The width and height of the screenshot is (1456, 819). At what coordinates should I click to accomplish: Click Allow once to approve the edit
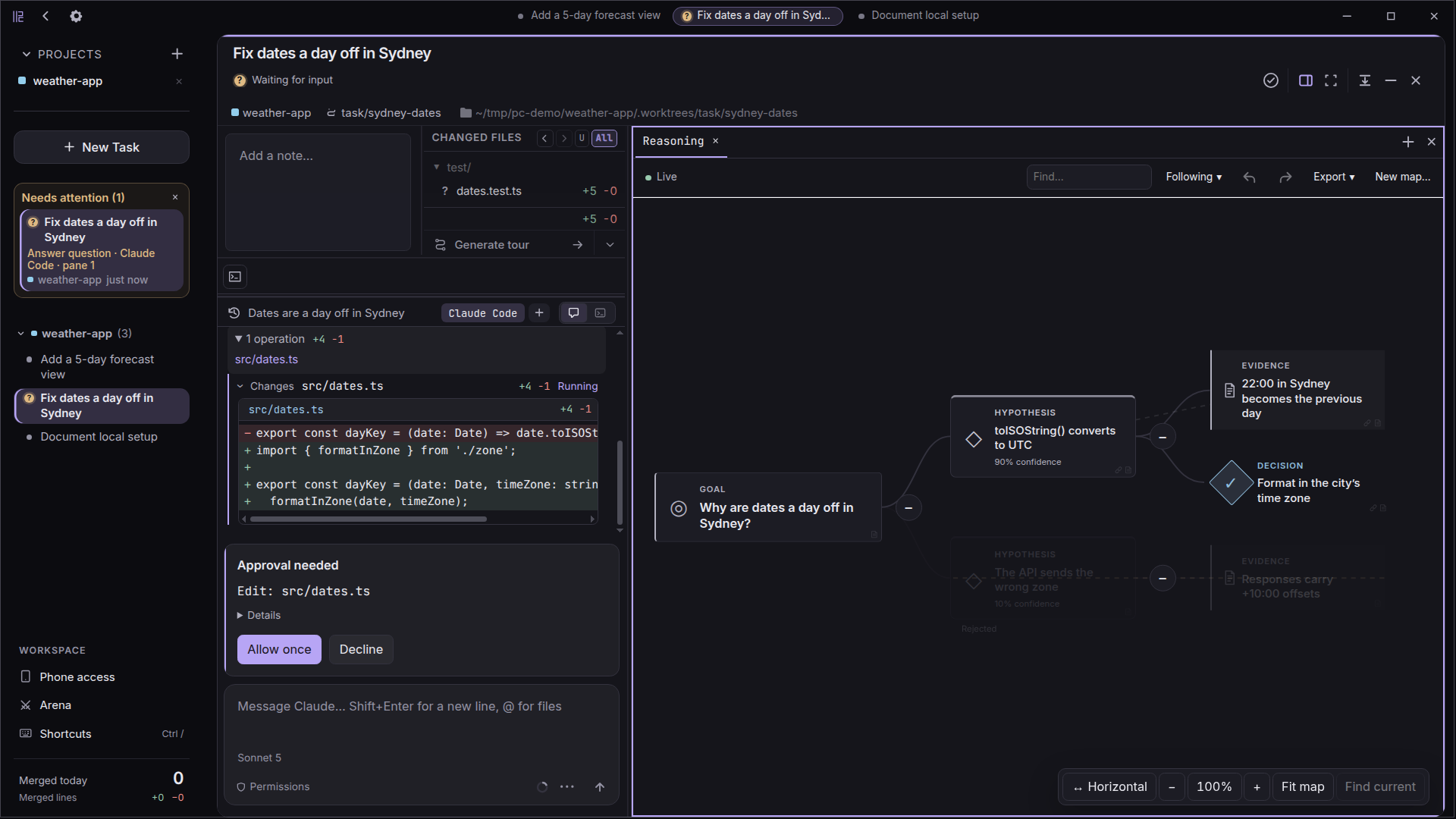coord(279,649)
